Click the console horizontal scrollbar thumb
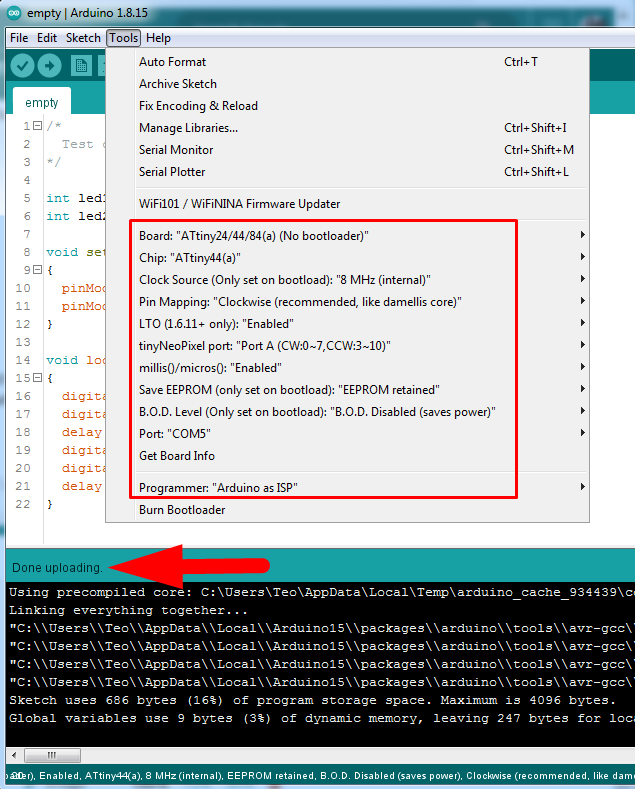Image resolution: width=635 pixels, height=789 pixels. (x=52, y=755)
